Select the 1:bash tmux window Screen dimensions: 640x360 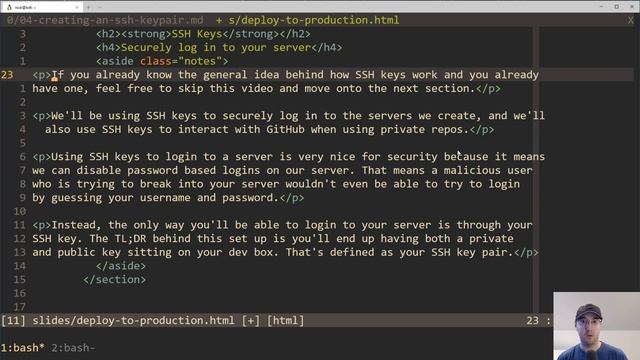[x=22, y=348]
